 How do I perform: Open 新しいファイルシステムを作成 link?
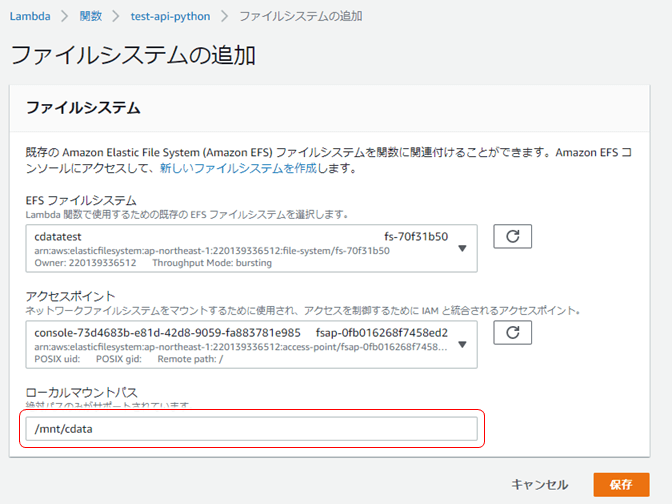(x=238, y=168)
